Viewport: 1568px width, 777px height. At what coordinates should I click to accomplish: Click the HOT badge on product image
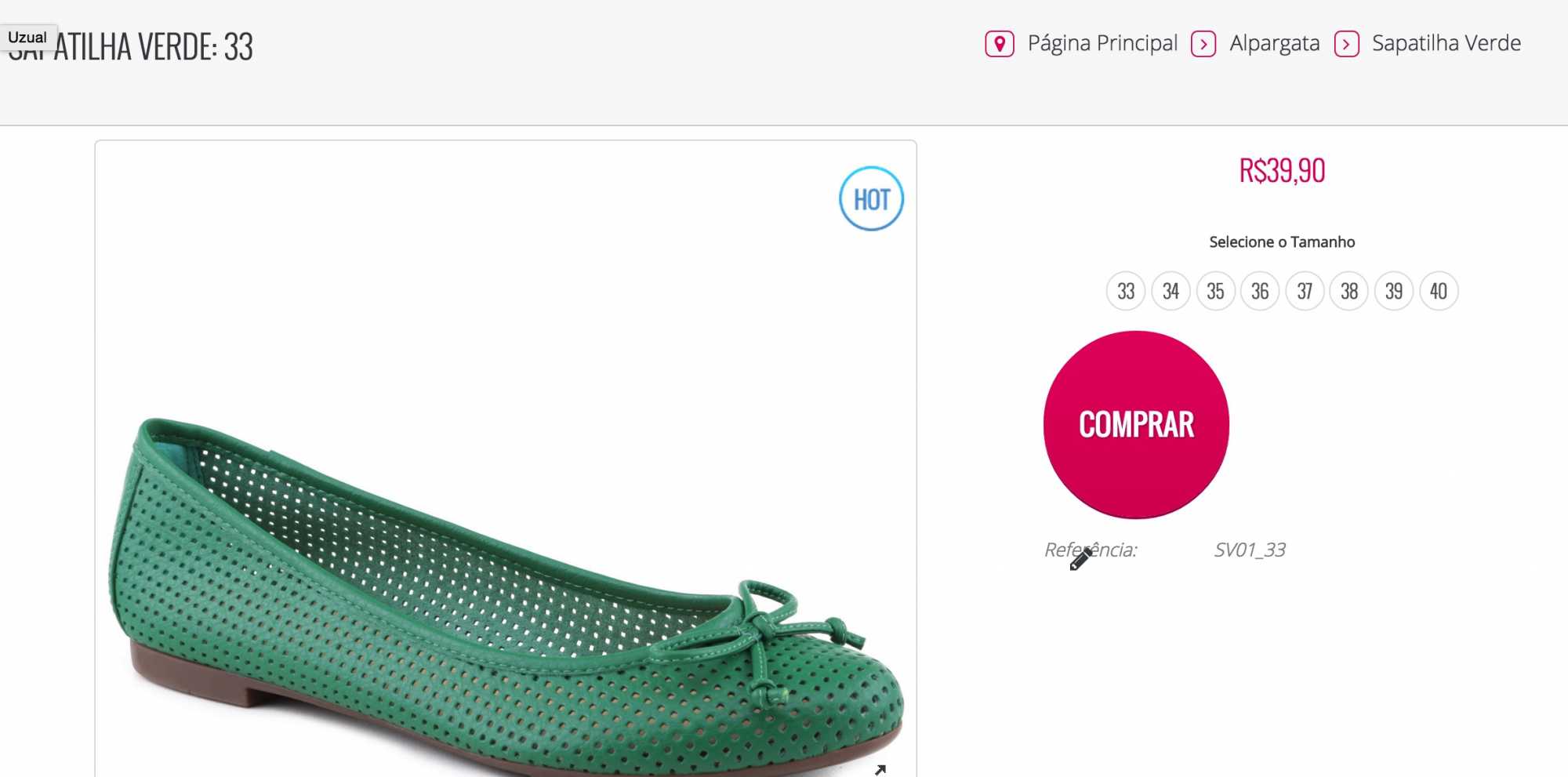point(871,199)
